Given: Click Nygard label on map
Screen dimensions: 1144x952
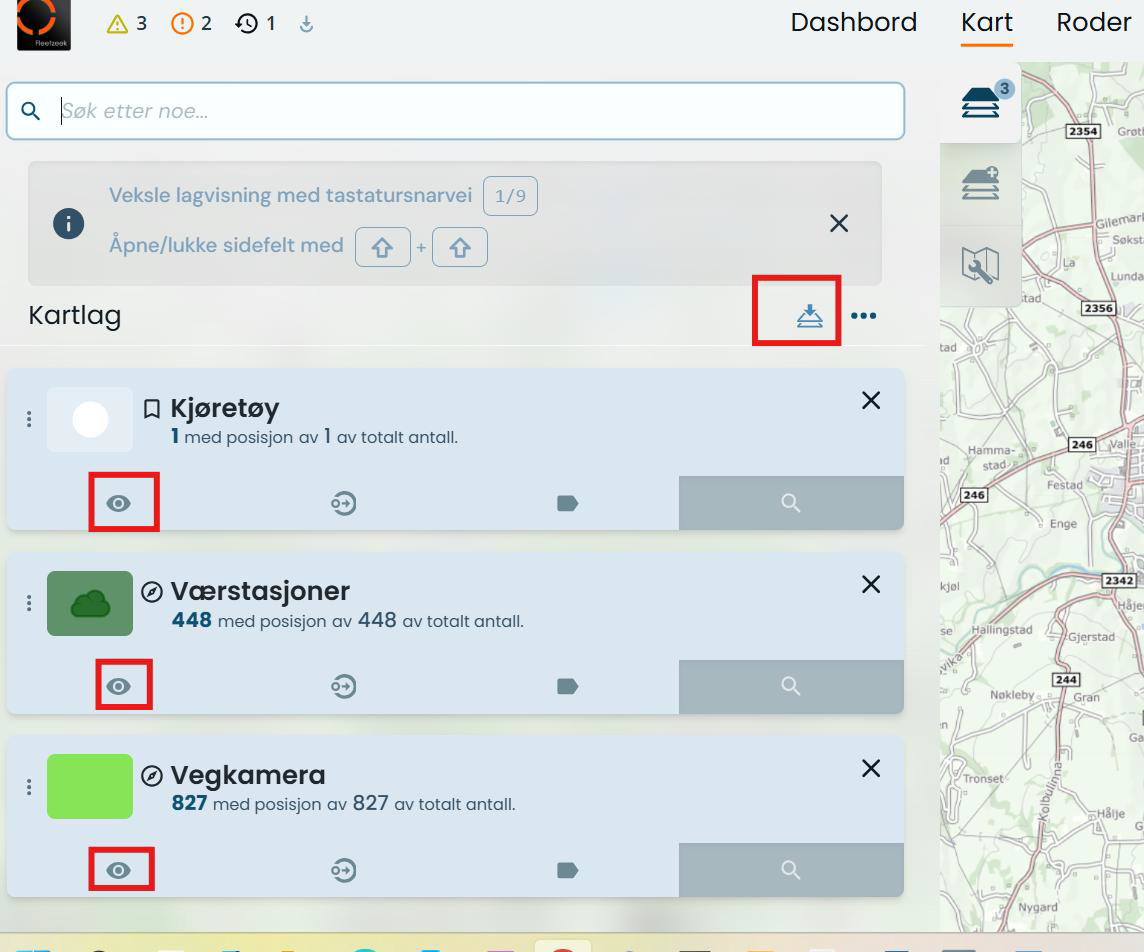Looking at the screenshot, I should tap(1037, 908).
